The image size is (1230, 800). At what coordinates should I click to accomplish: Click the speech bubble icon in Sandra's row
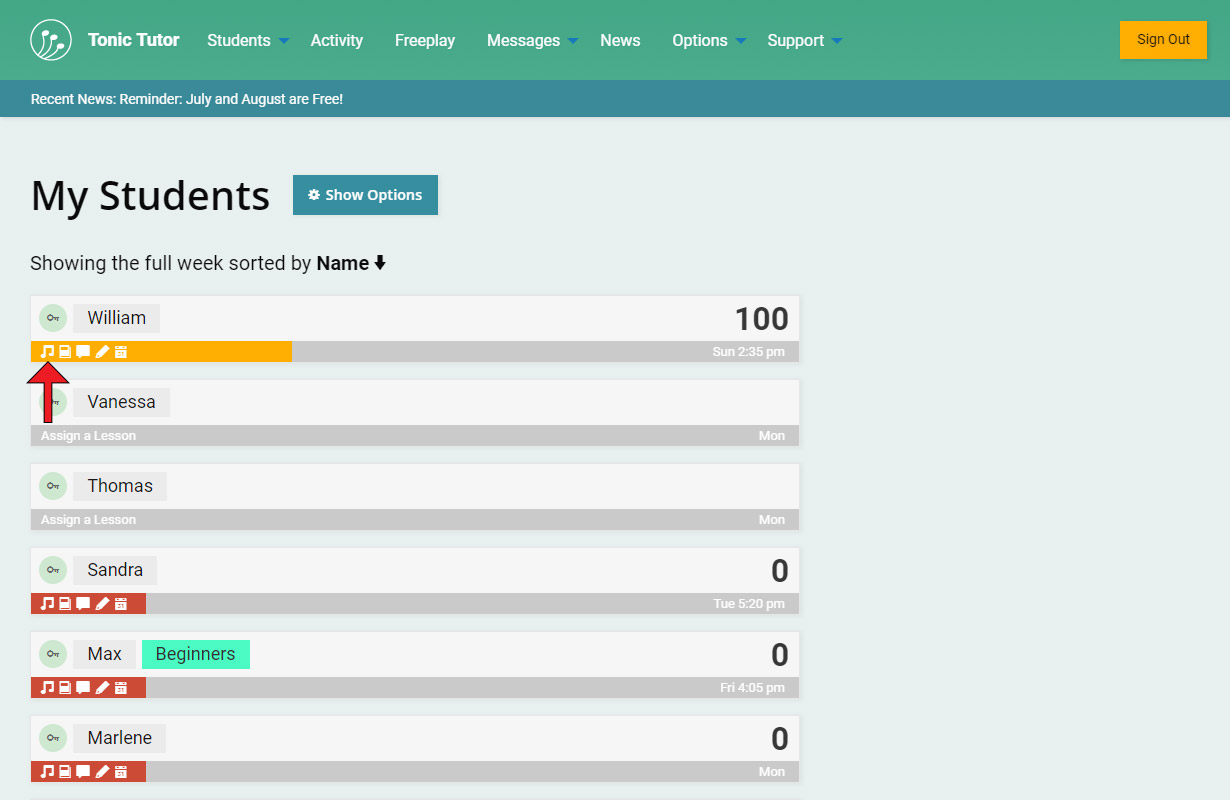pyautogui.click(x=83, y=604)
